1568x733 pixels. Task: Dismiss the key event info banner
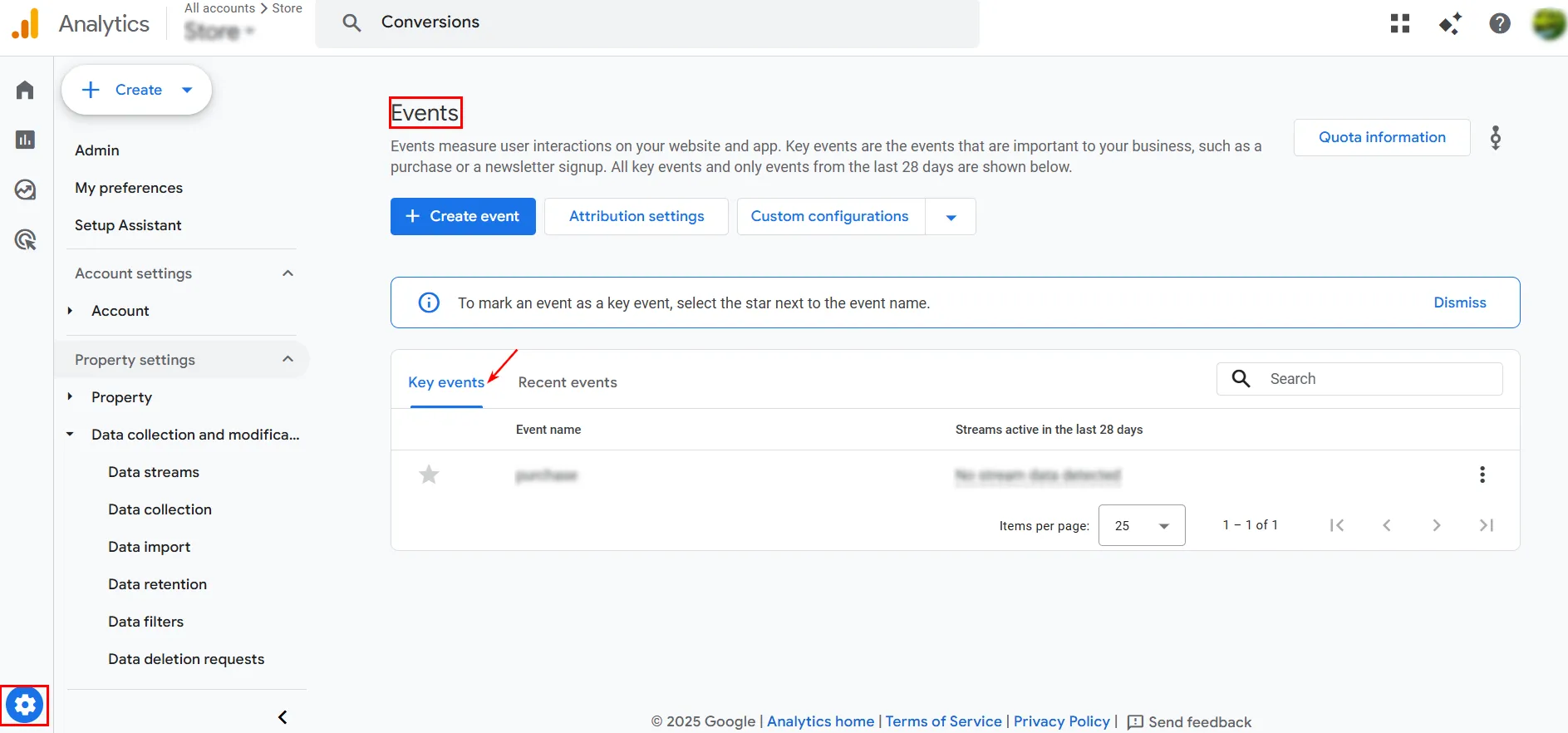1459,303
